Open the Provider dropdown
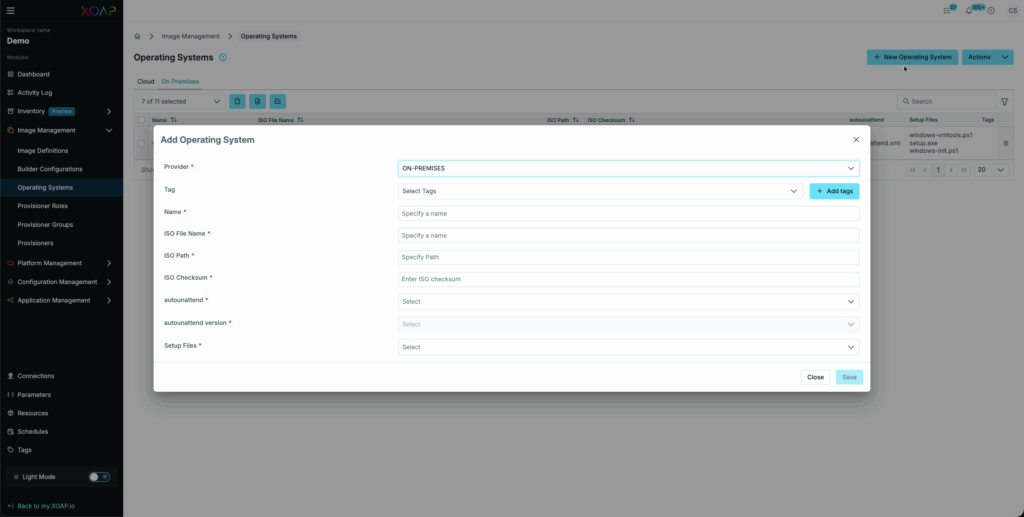The image size is (1024, 517). (x=628, y=169)
